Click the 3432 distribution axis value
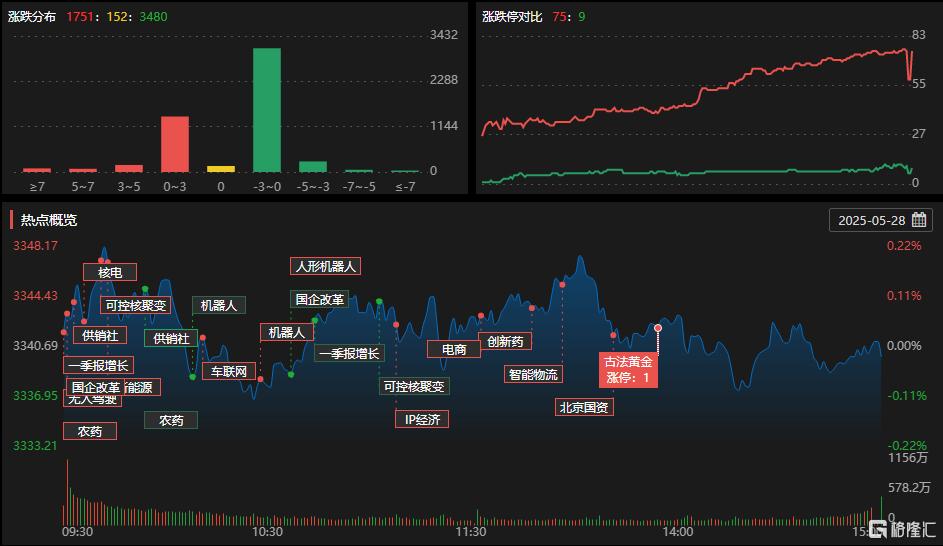 [444, 35]
